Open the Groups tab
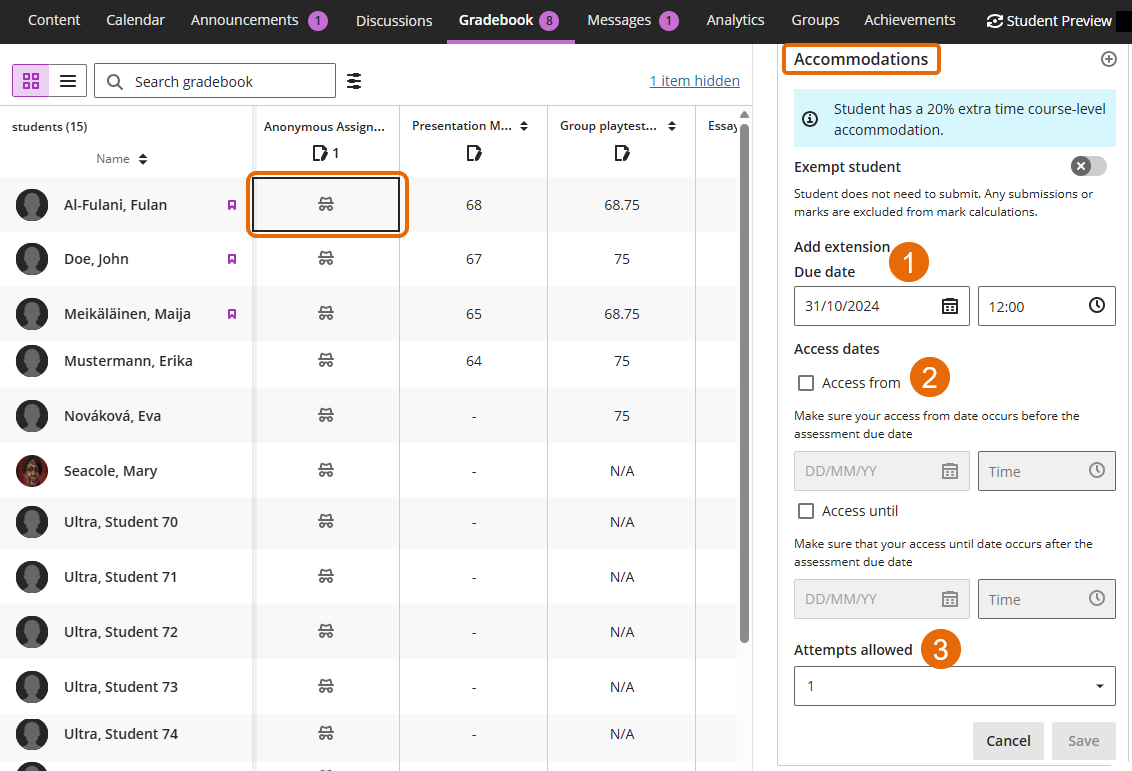Image resolution: width=1132 pixels, height=771 pixels. pyautogui.click(x=815, y=20)
